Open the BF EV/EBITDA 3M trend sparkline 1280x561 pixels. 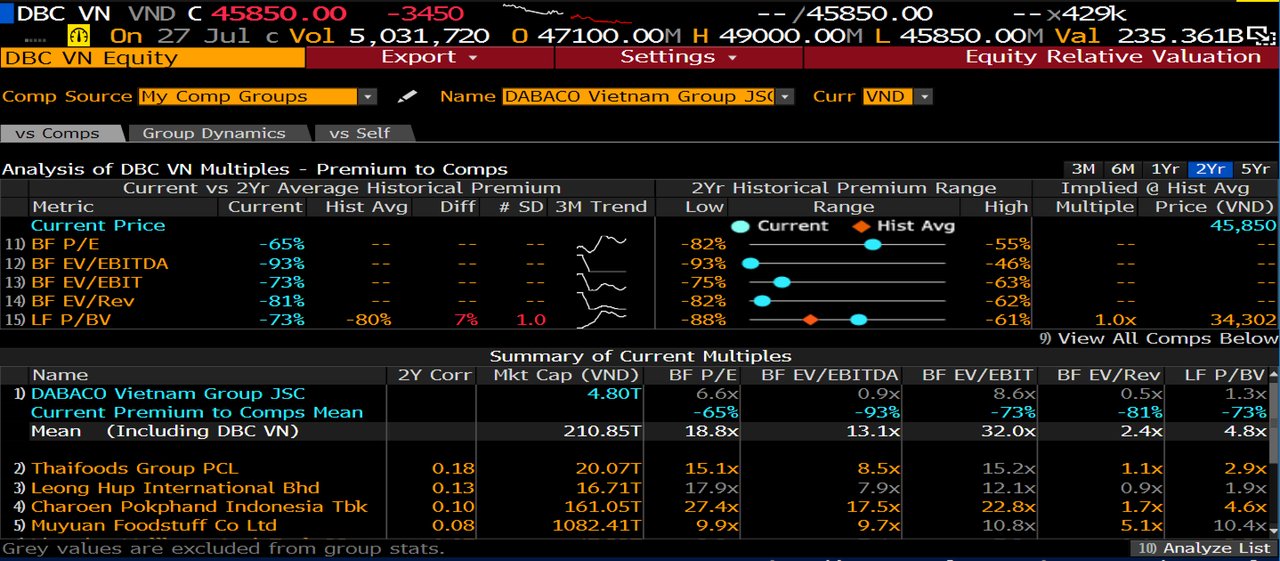602,263
